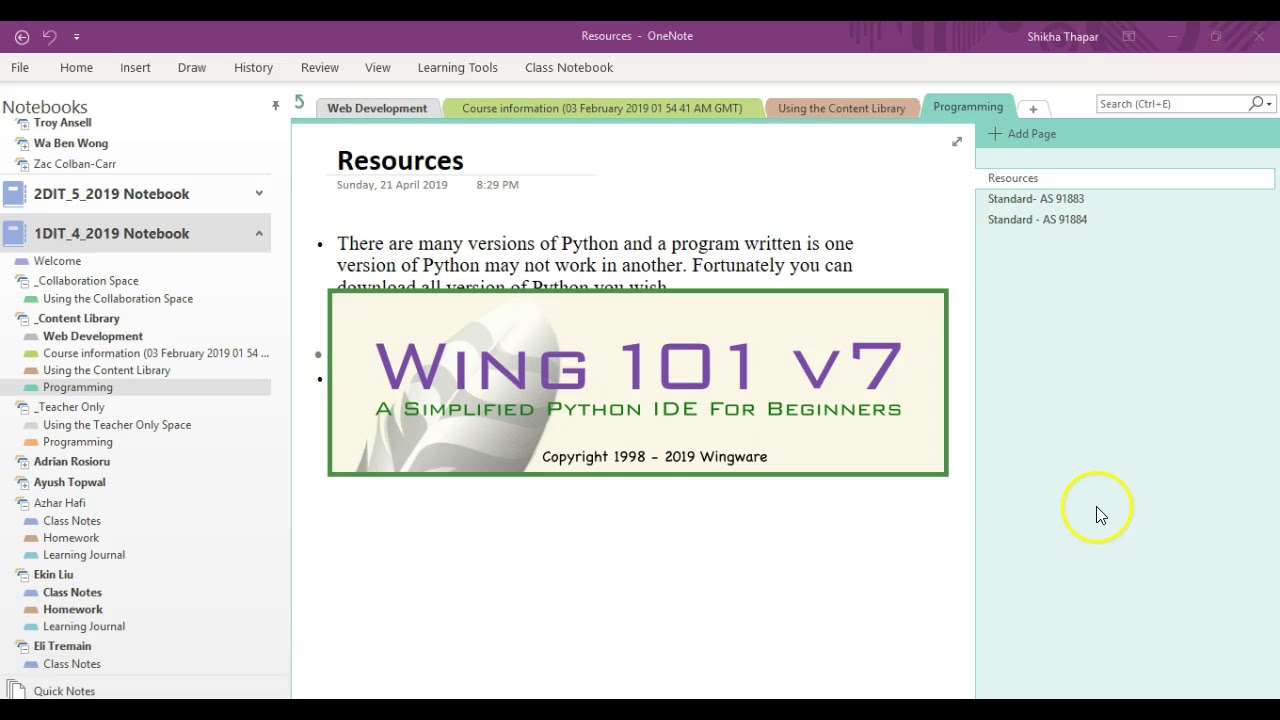Expand the page with full-page view arrow

[956, 142]
